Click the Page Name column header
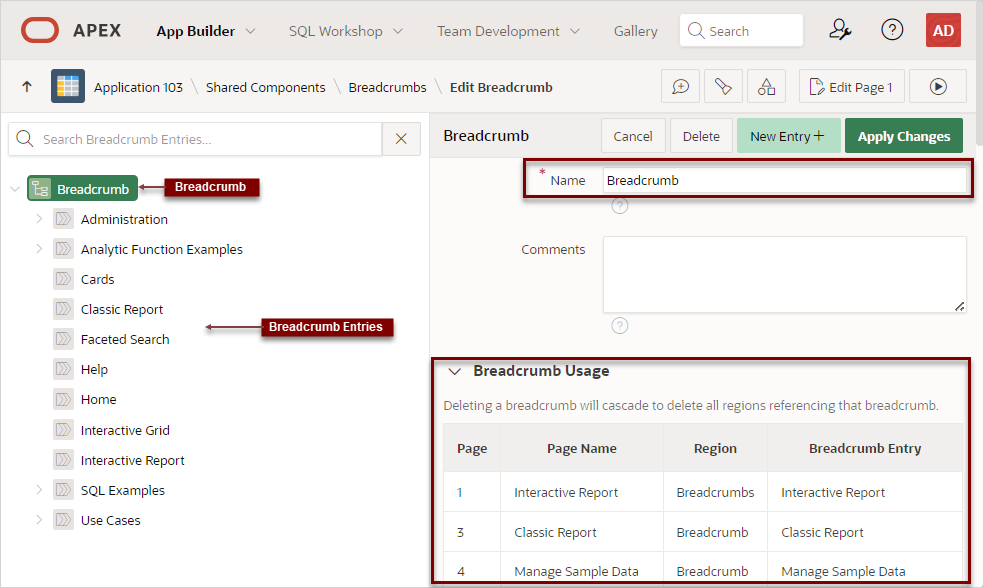This screenshot has height=588, width=984. (581, 448)
